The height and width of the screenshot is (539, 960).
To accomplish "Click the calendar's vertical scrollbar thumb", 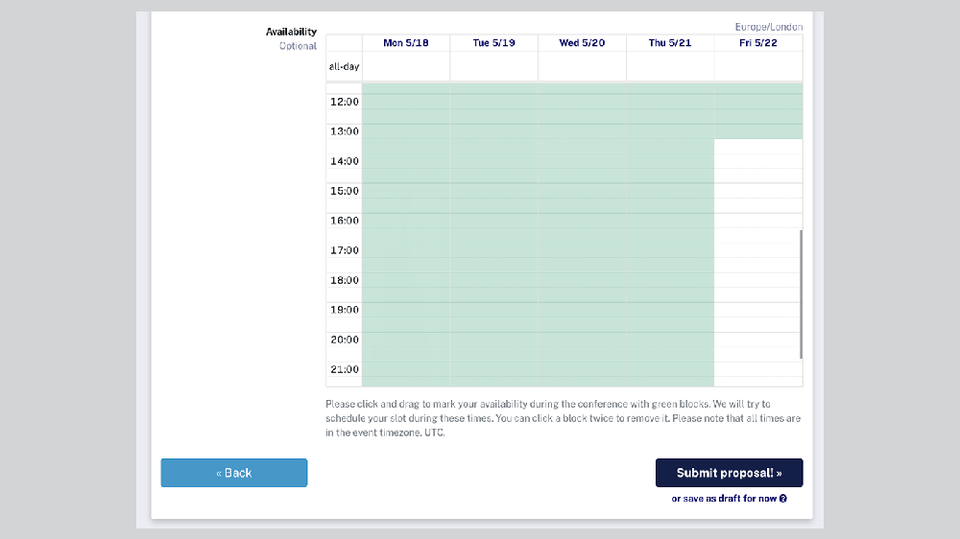I will click(x=801, y=294).
